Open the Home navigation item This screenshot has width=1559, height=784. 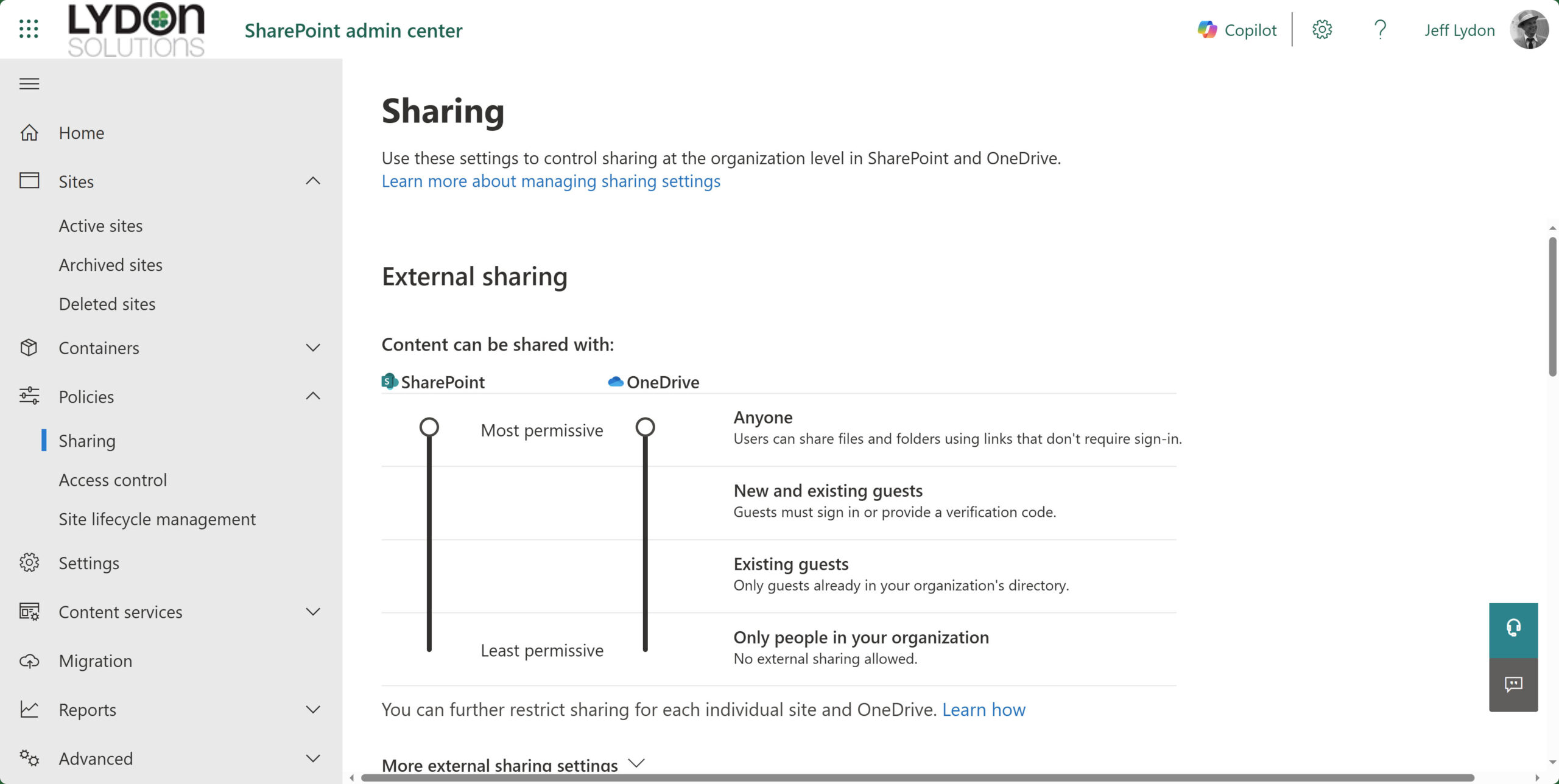(x=82, y=132)
